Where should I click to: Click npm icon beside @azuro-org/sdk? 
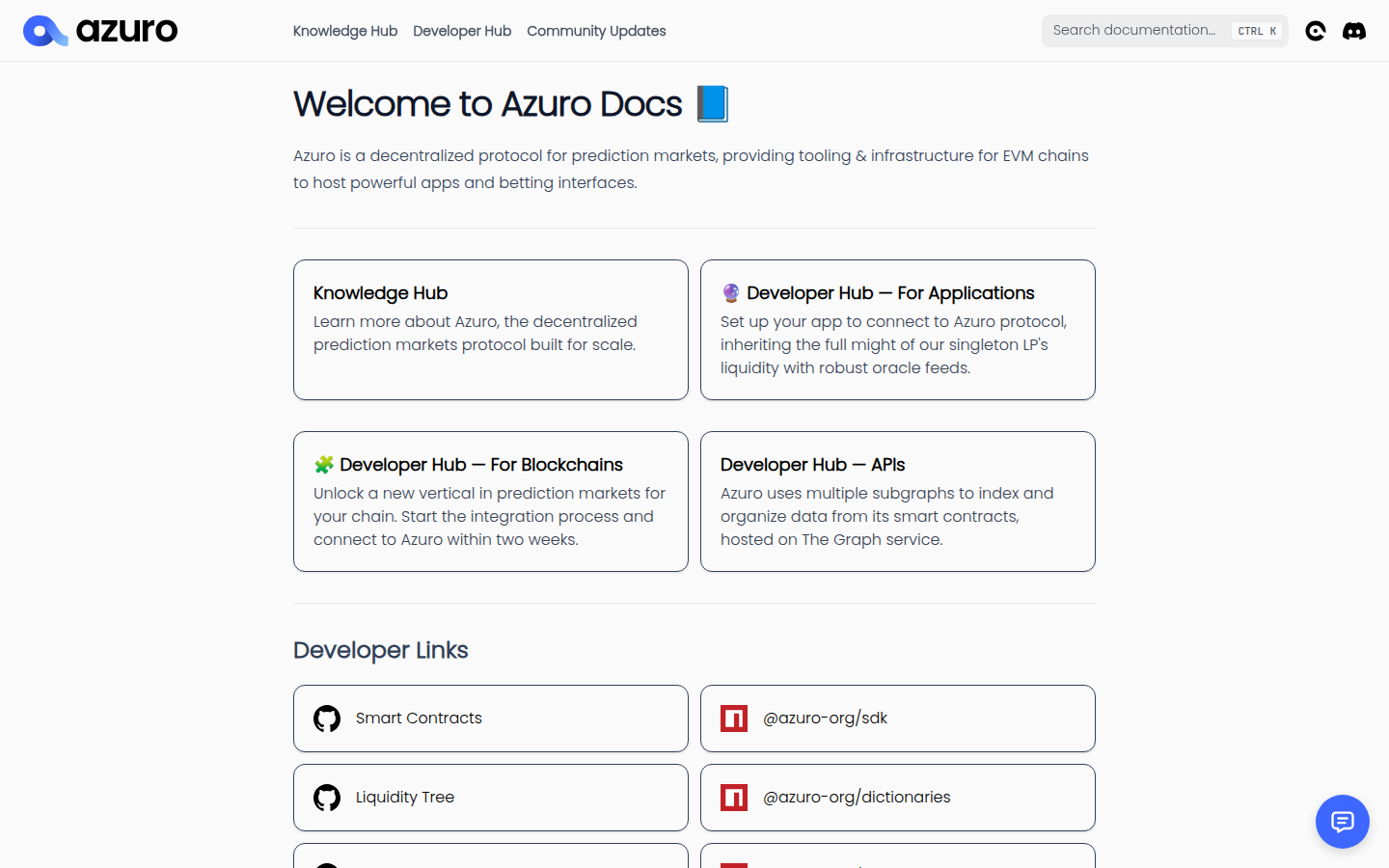click(x=734, y=719)
